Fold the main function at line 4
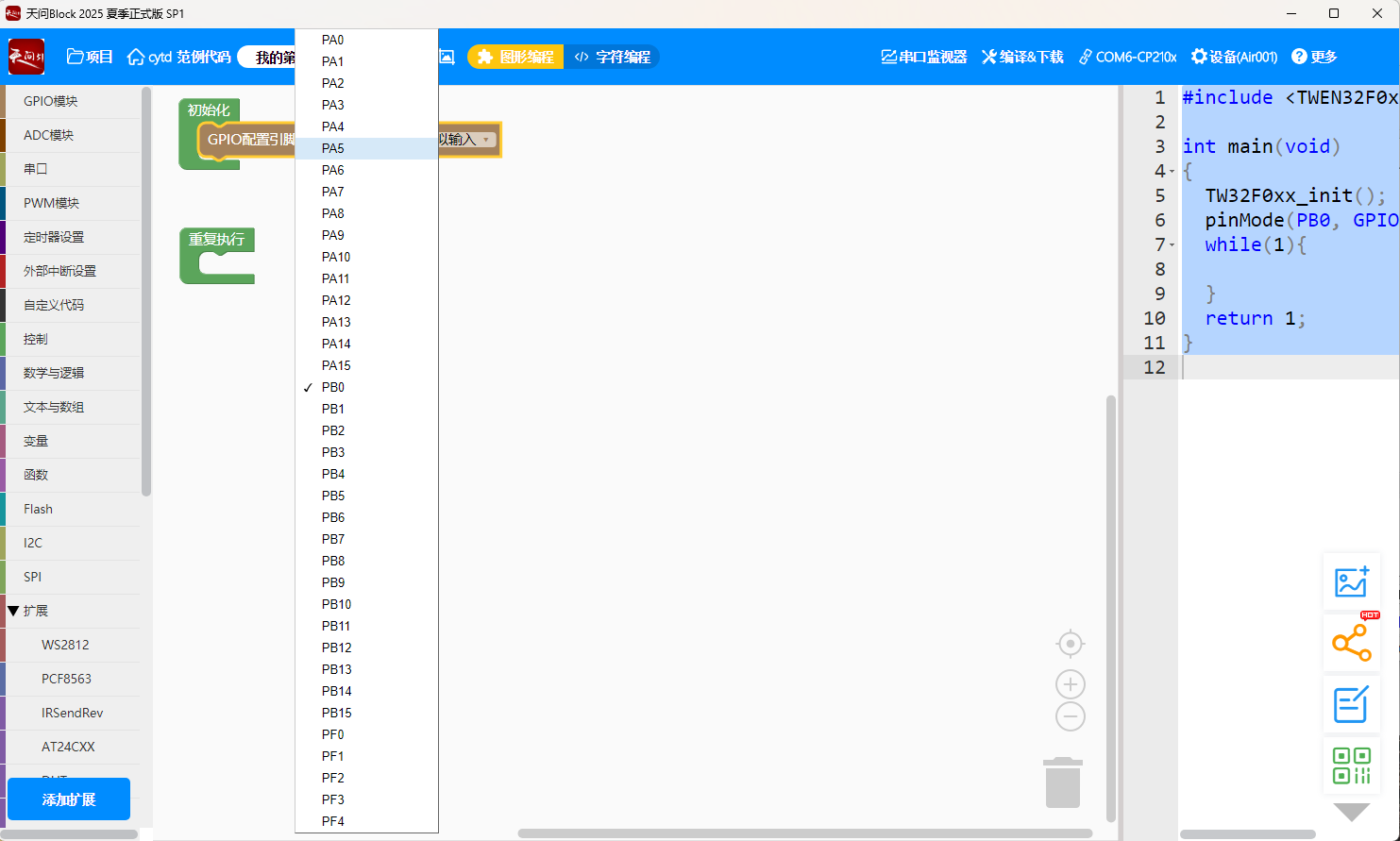The image size is (1400, 841). coord(1172,172)
